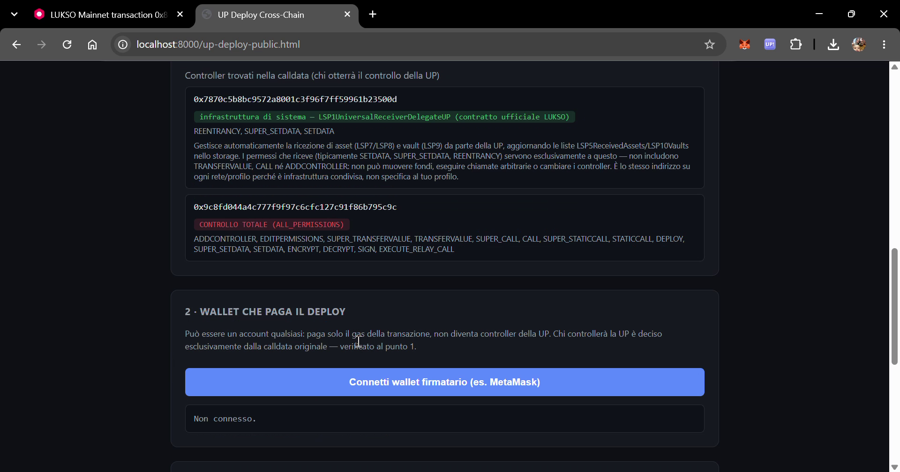Select controller address 0x9c8fd044a4c777f9f97c6cfc127c91f86b795c9c
This screenshot has height=472, width=900.
coord(295,207)
